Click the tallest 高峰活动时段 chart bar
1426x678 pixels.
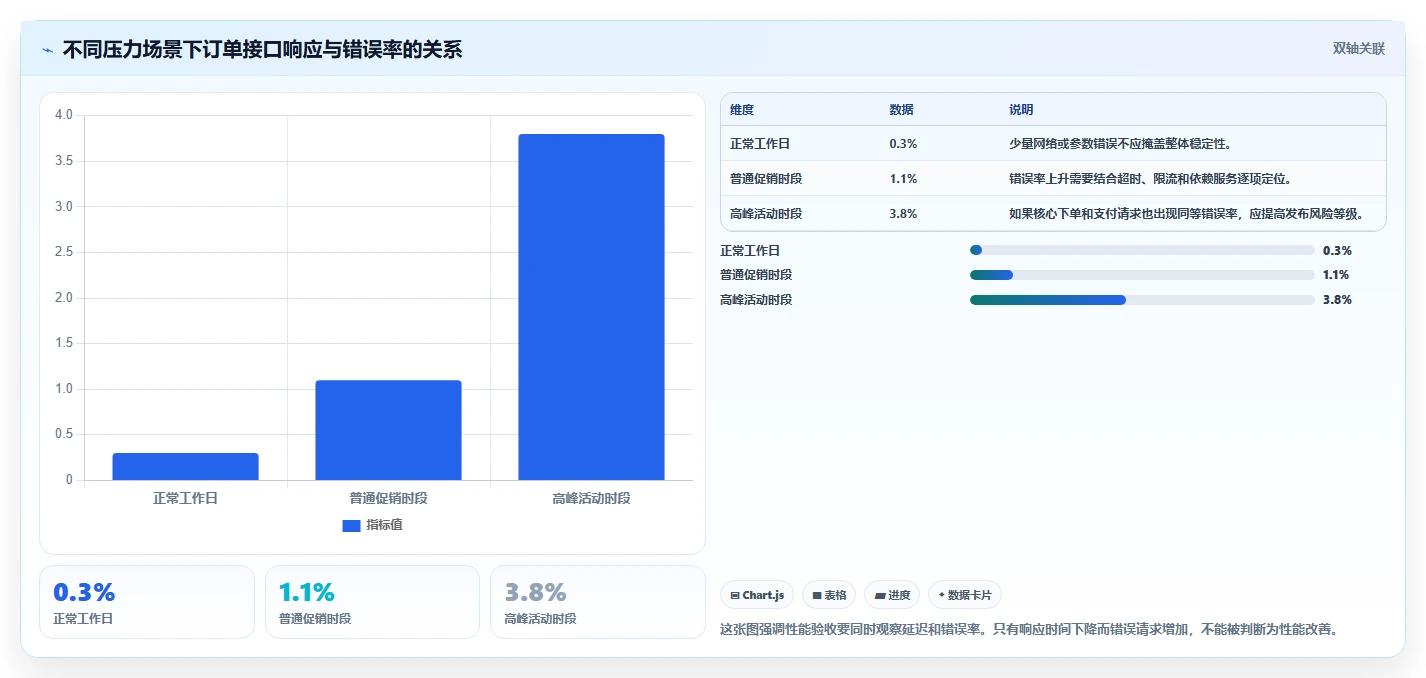click(591, 307)
